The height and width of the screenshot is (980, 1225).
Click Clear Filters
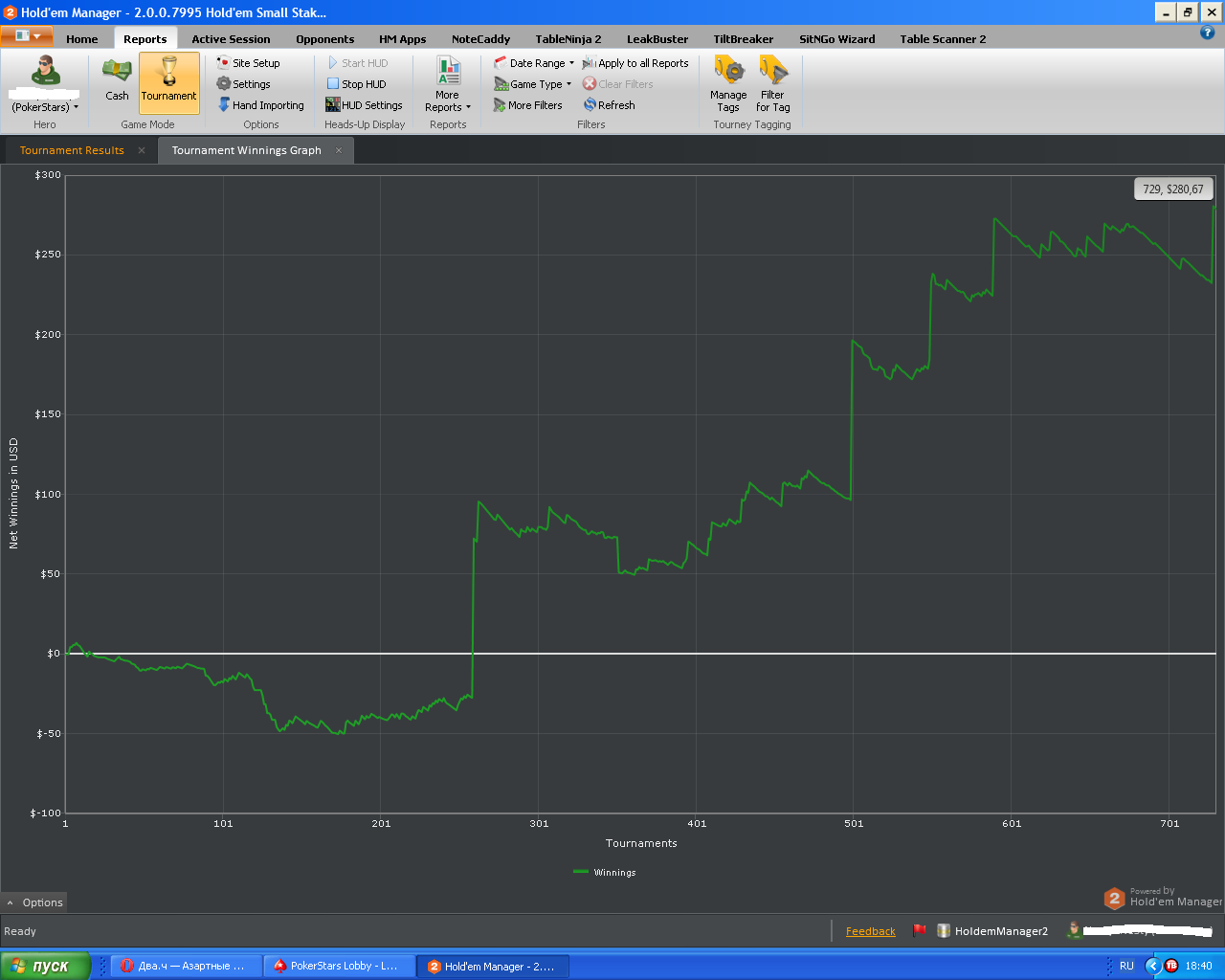[617, 84]
